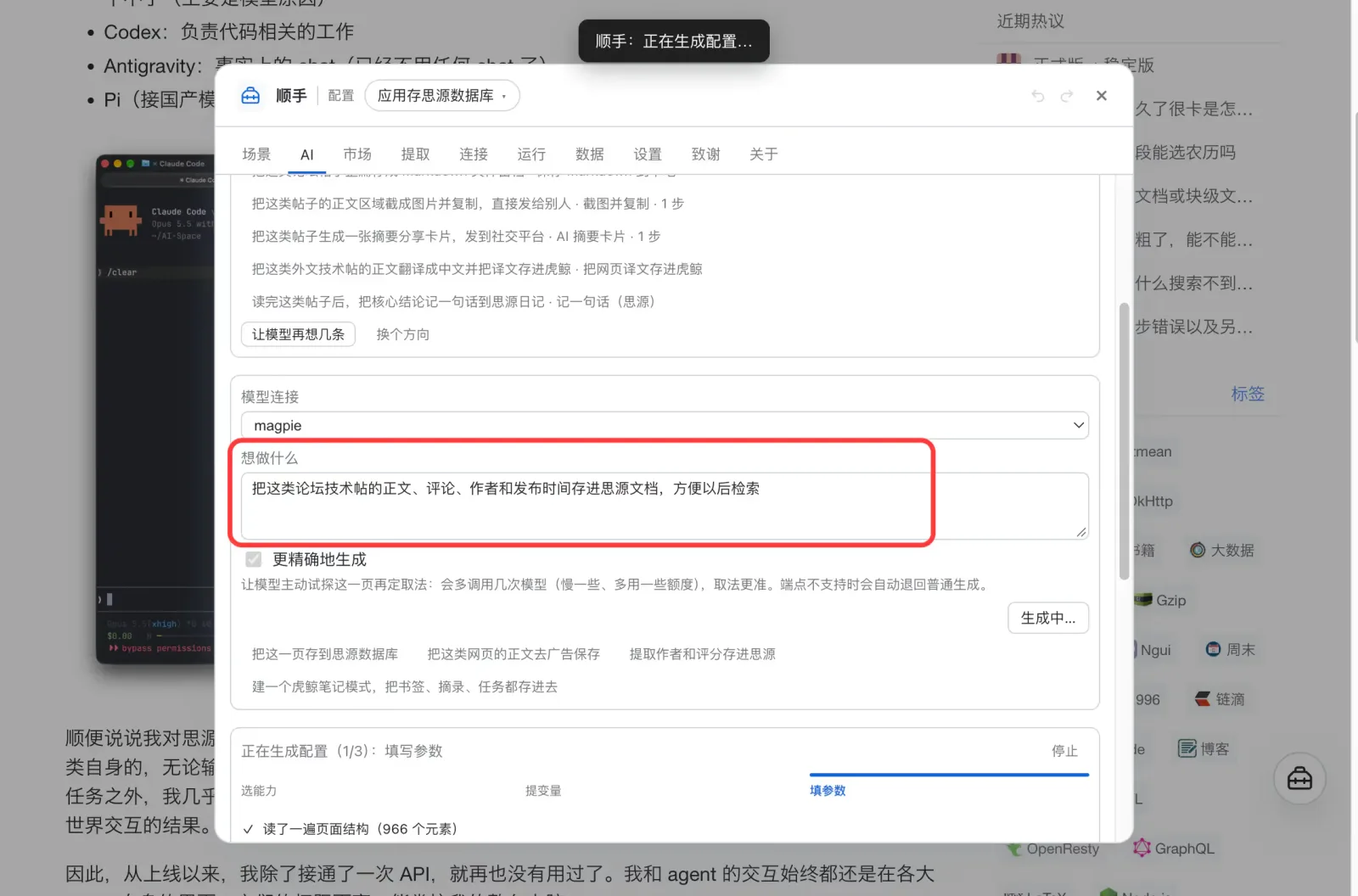
Task: Click the dialog's vertical scrollbar thumb
Action: [x=1124, y=441]
